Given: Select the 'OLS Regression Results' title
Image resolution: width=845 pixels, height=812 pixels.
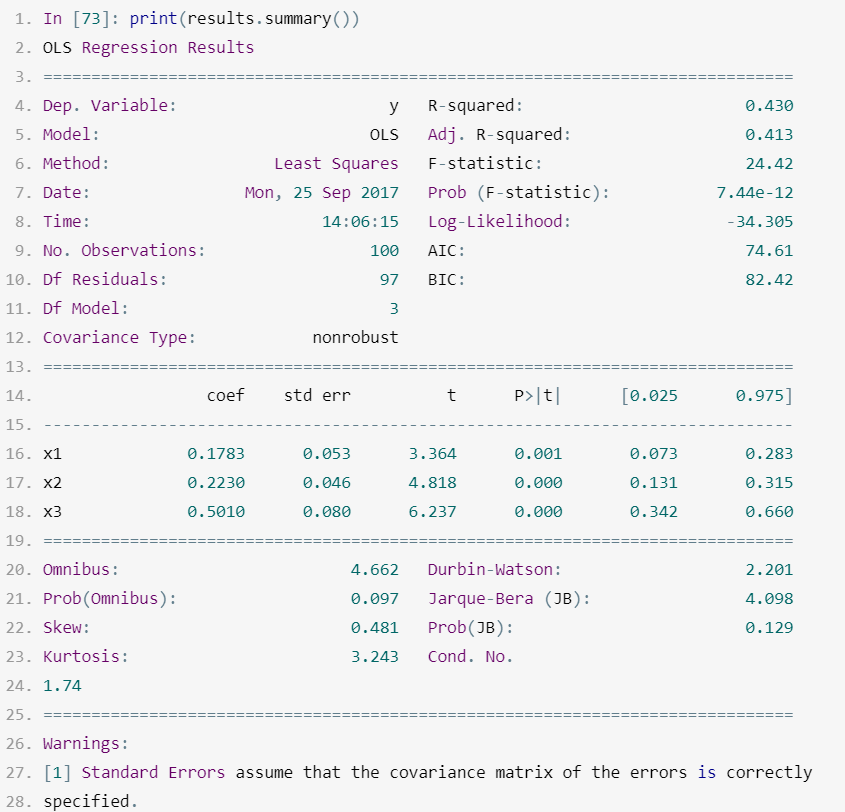Looking at the screenshot, I should tap(148, 47).
